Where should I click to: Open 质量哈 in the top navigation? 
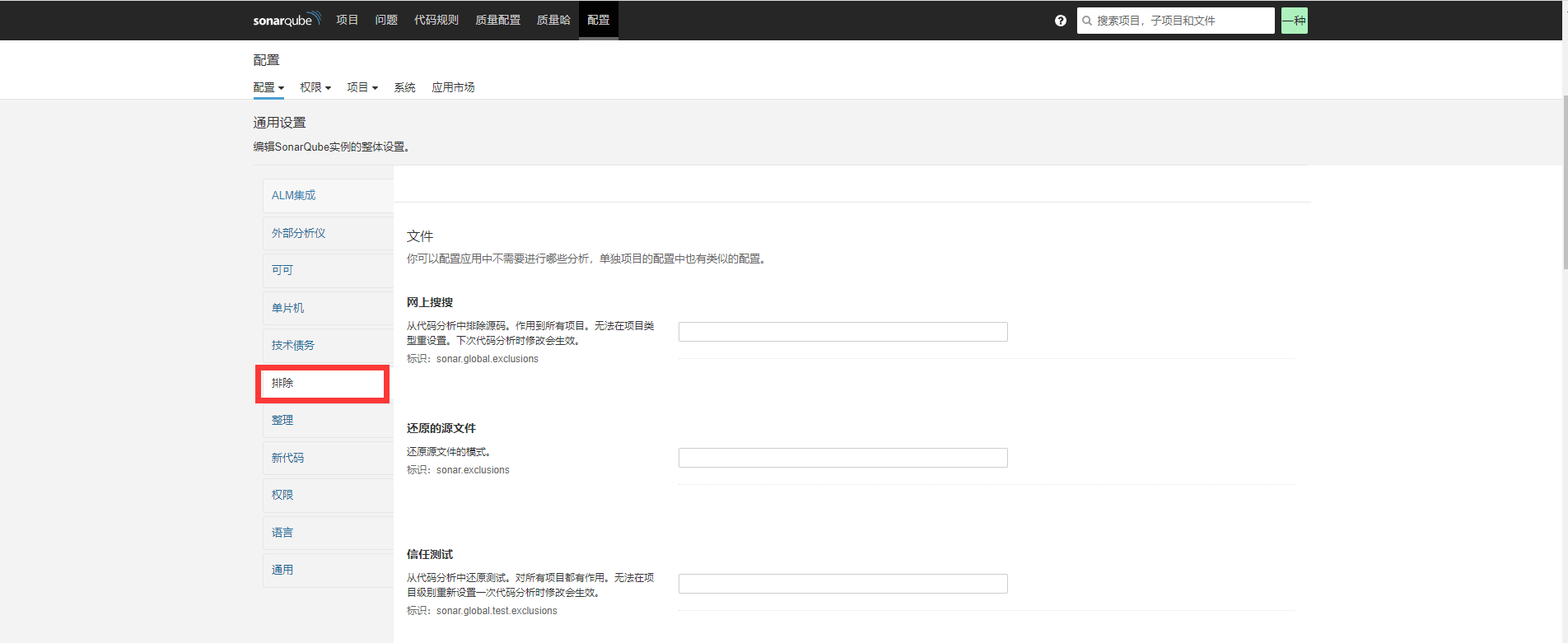(553, 20)
